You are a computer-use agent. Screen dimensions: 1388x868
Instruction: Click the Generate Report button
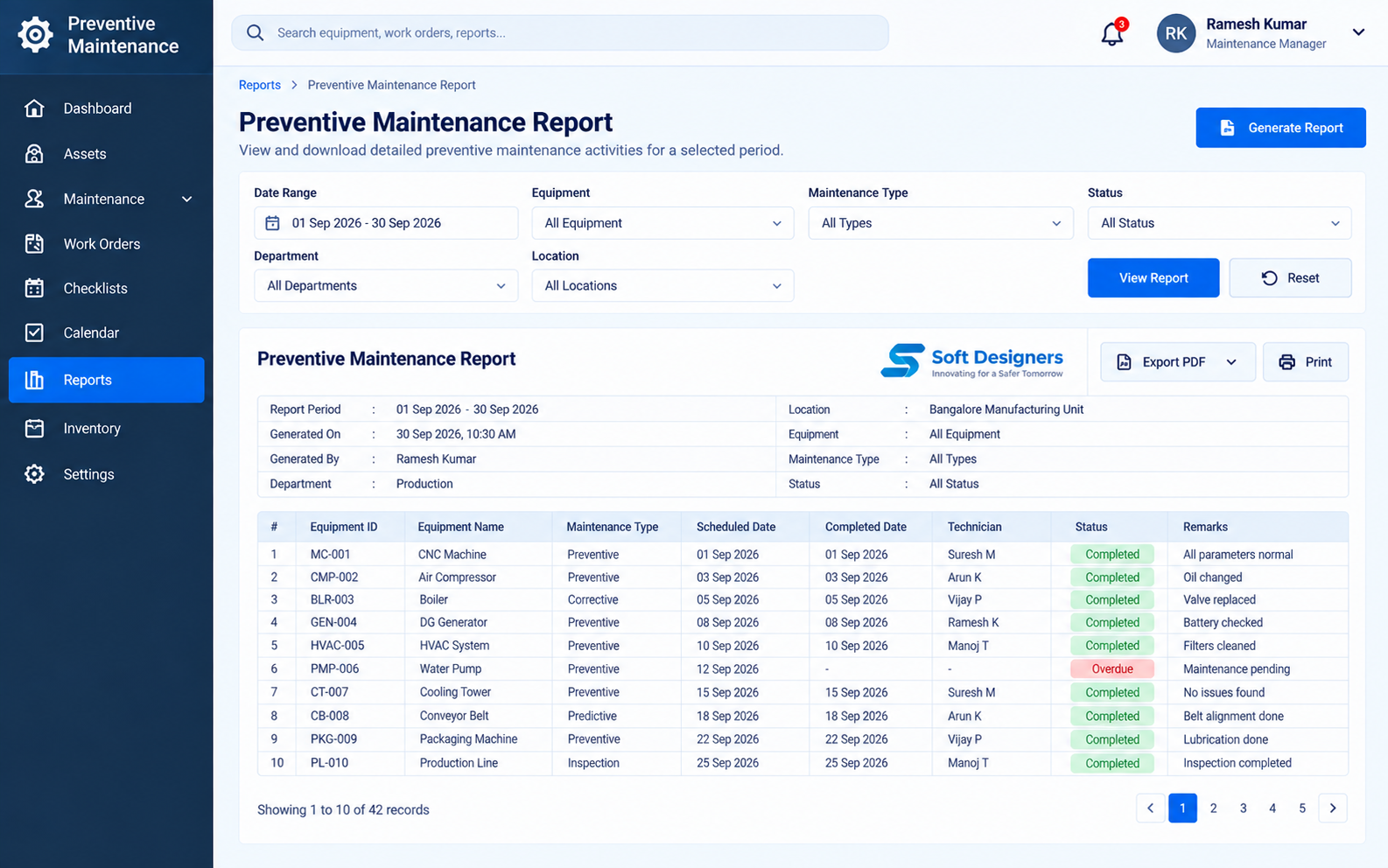tap(1280, 128)
